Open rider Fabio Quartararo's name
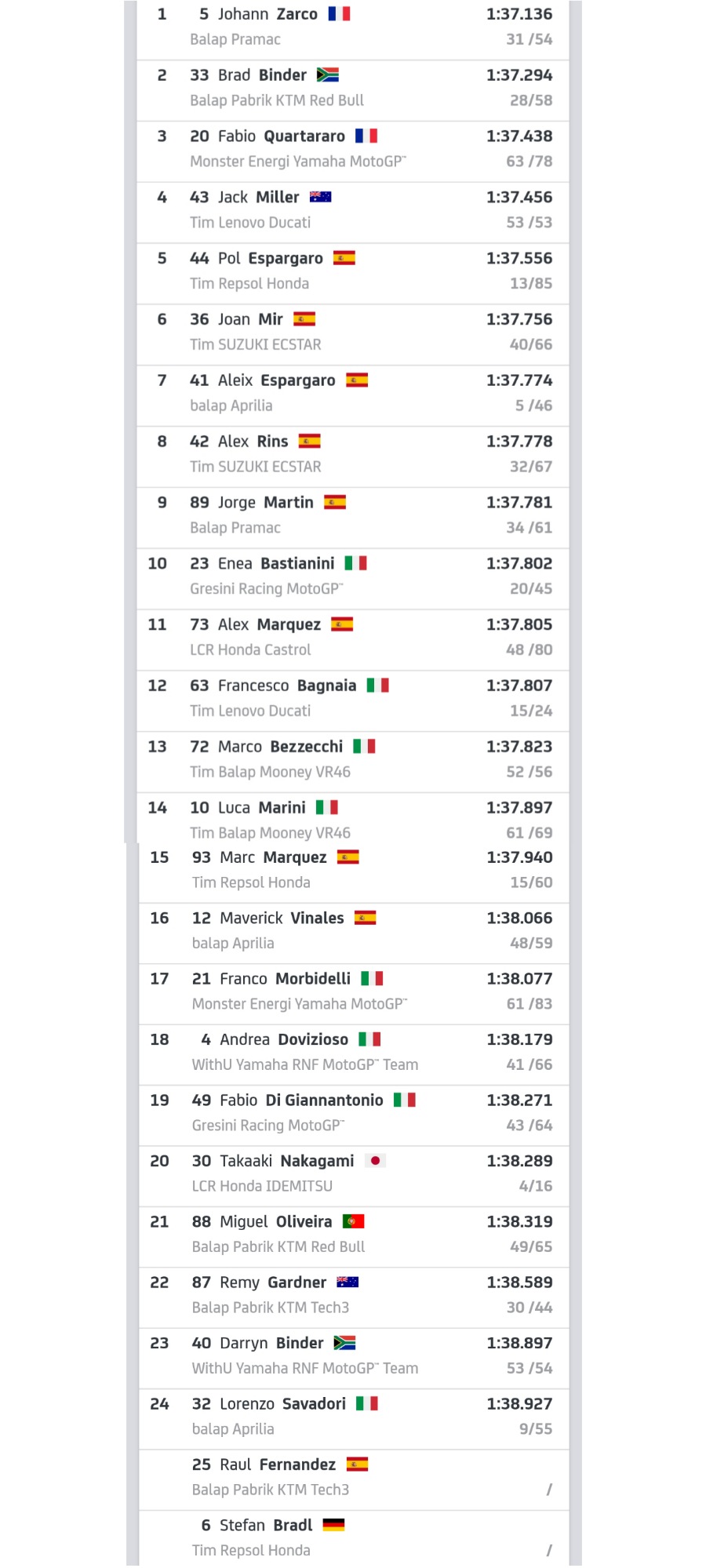This screenshot has height=1568, width=706. click(282, 136)
